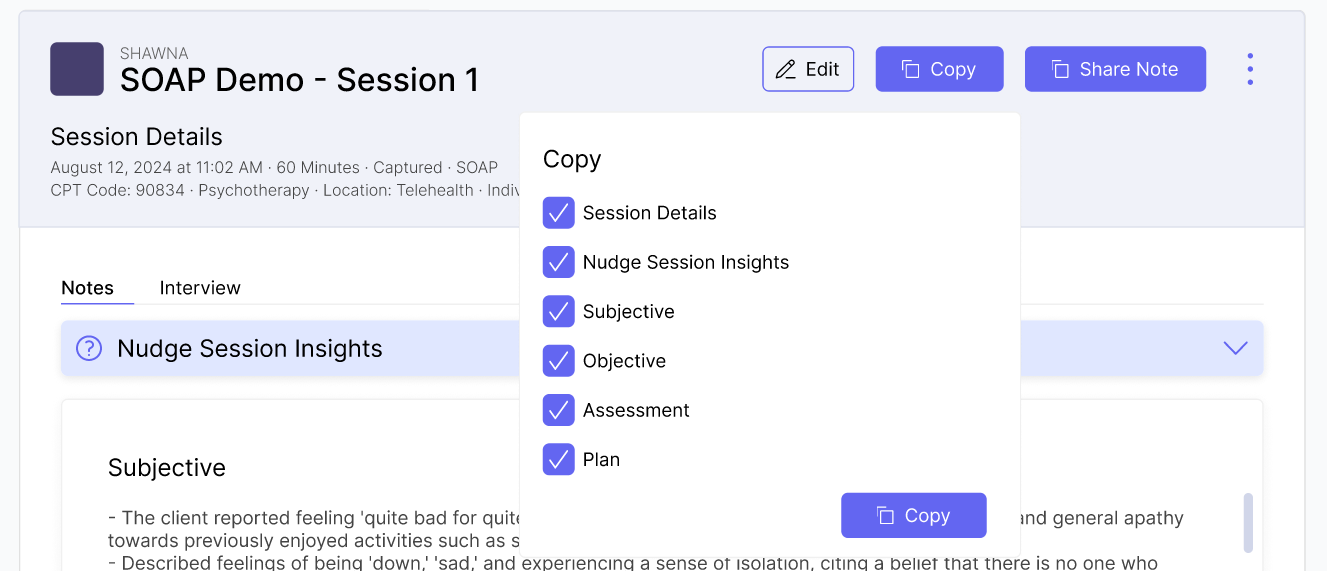Click the vertical scrollbar thumb
This screenshot has height=571, width=1327.
(x=1248, y=522)
